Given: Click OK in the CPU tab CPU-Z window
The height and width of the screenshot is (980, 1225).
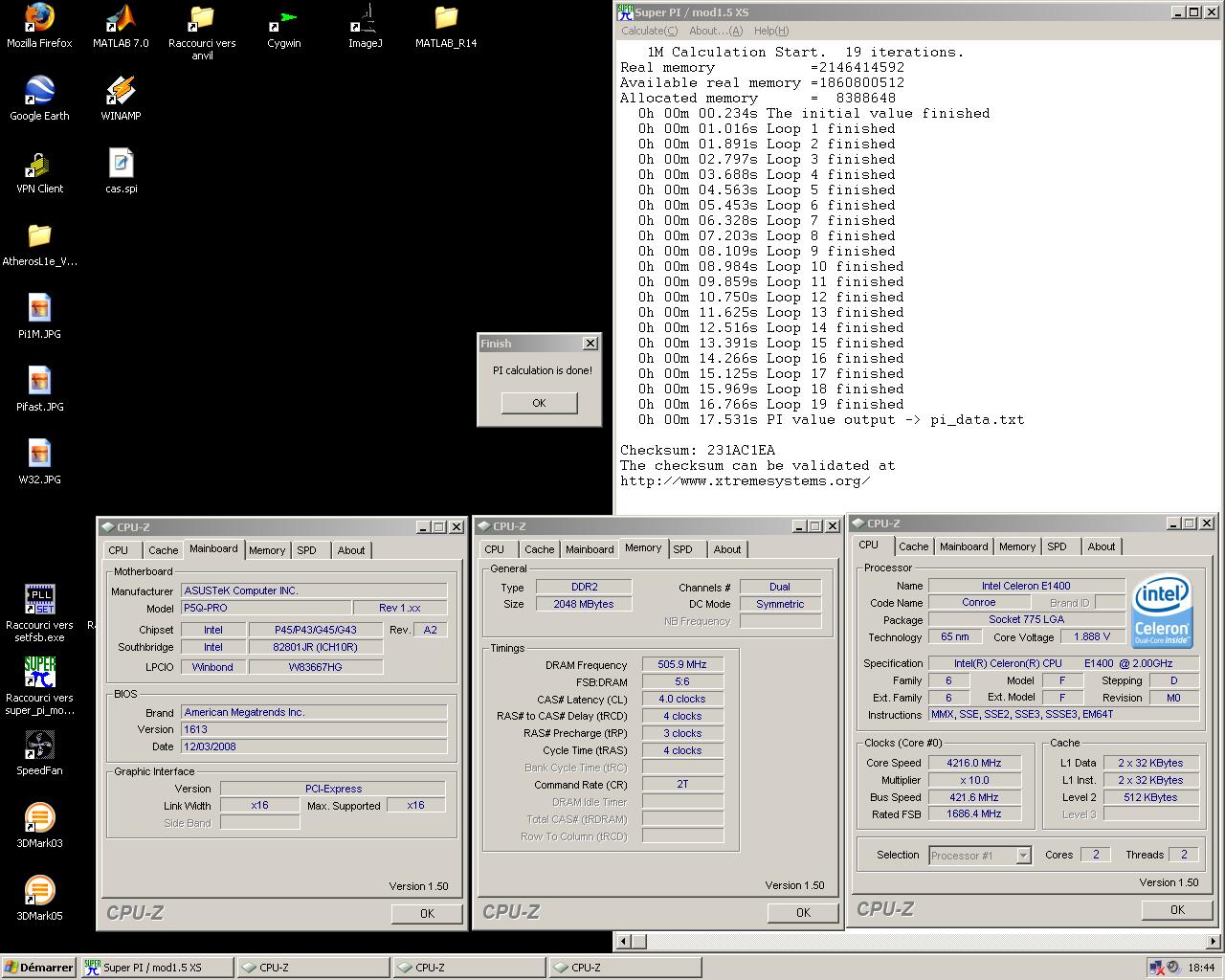Looking at the screenshot, I should pyautogui.click(x=1177, y=909).
